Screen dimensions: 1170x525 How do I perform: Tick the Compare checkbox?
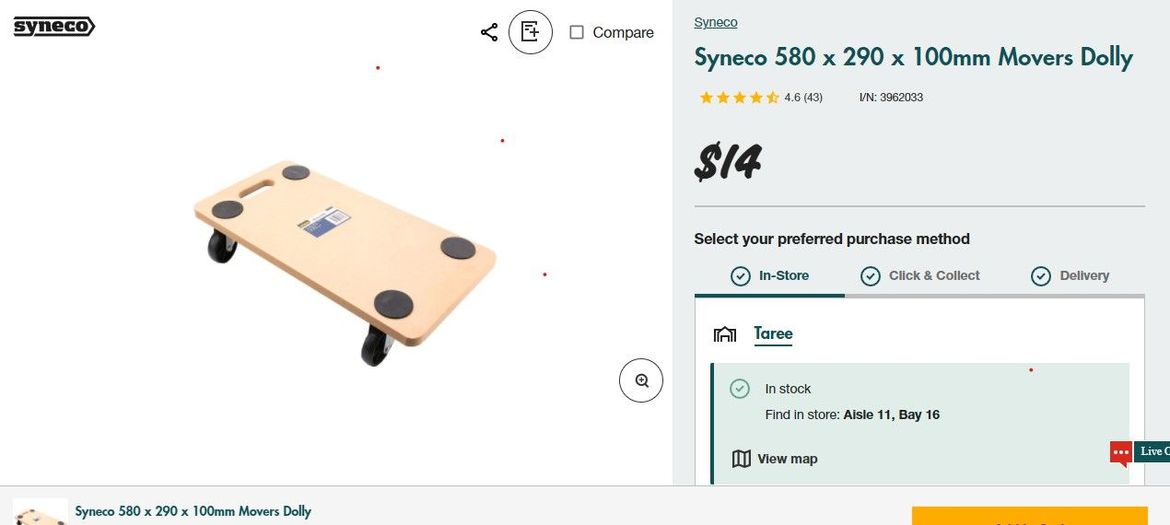tap(577, 32)
